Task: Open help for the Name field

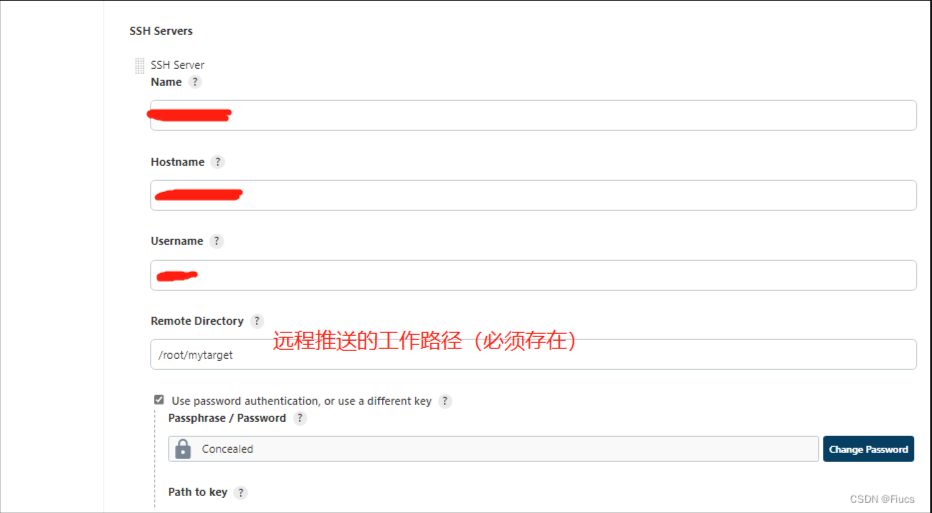Action: tap(195, 82)
